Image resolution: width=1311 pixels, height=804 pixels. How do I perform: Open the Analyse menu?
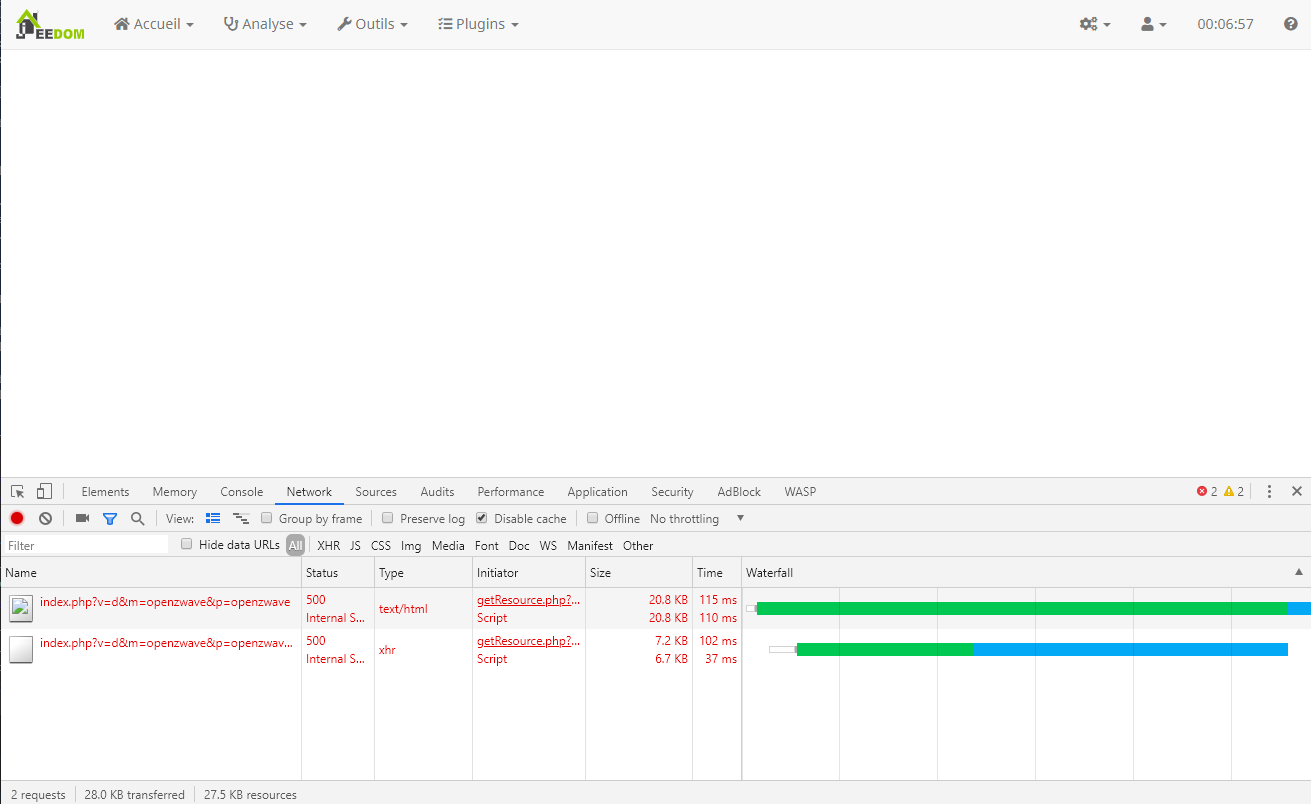tap(265, 24)
